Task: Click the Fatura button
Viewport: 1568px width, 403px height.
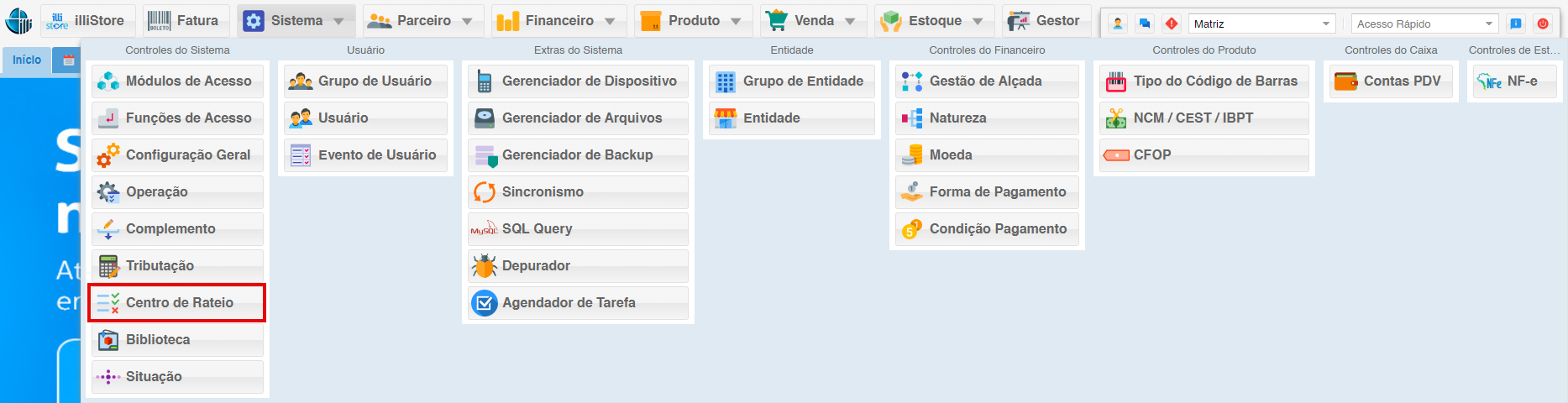Action: coord(185,21)
